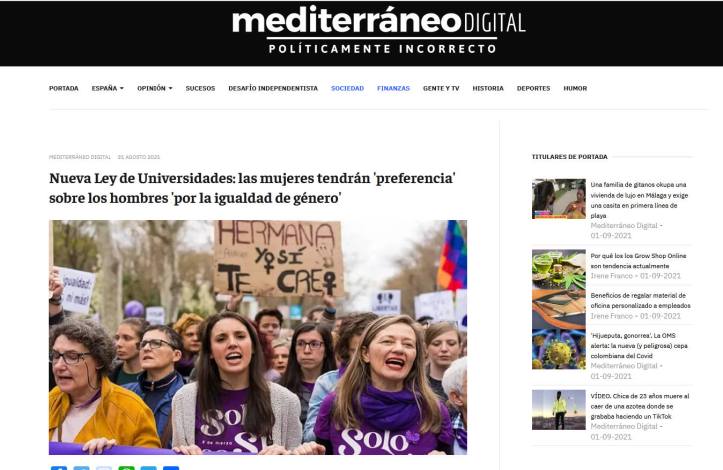Screen dimensions: 723x470
Task: Open the Desafío Independentista section
Action: (x=273, y=88)
